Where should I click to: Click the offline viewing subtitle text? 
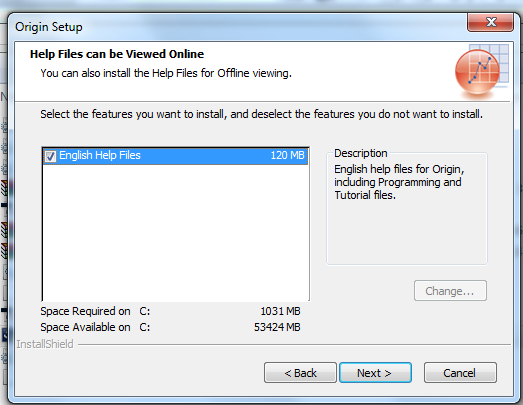pos(166,73)
